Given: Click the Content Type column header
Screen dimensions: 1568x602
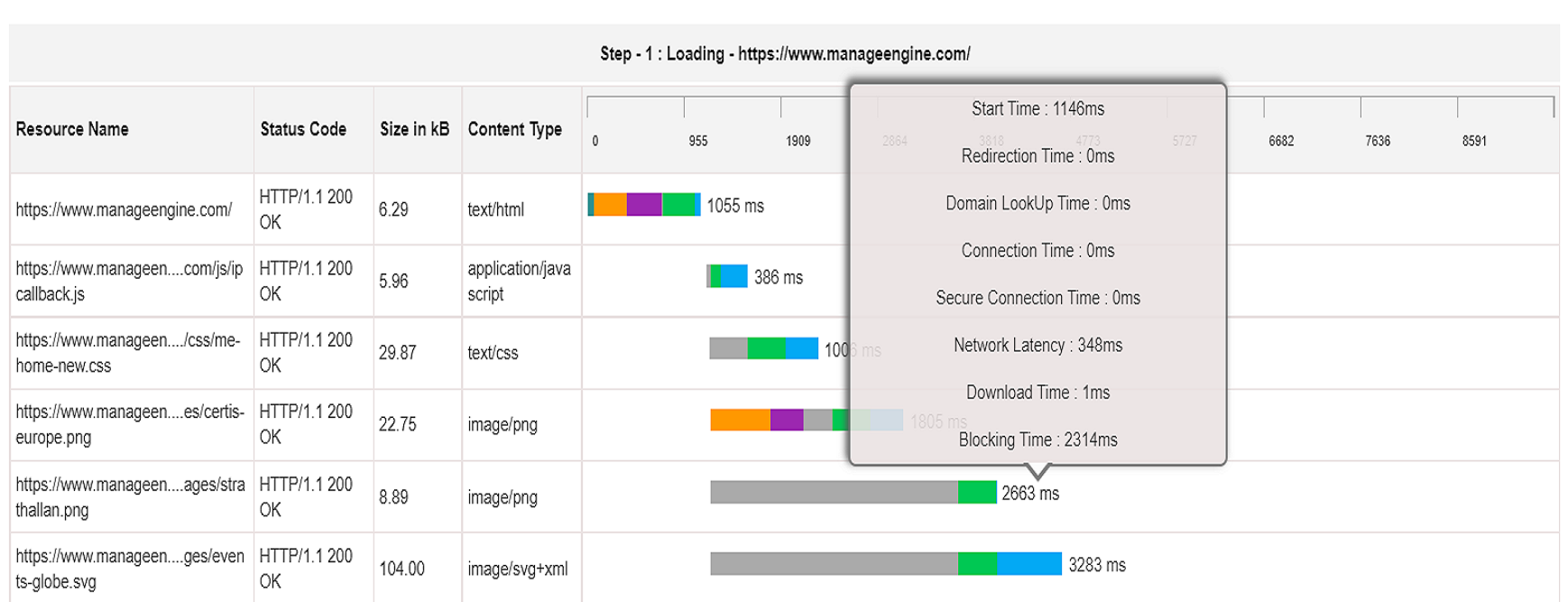Looking at the screenshot, I should pyautogui.click(x=514, y=129).
